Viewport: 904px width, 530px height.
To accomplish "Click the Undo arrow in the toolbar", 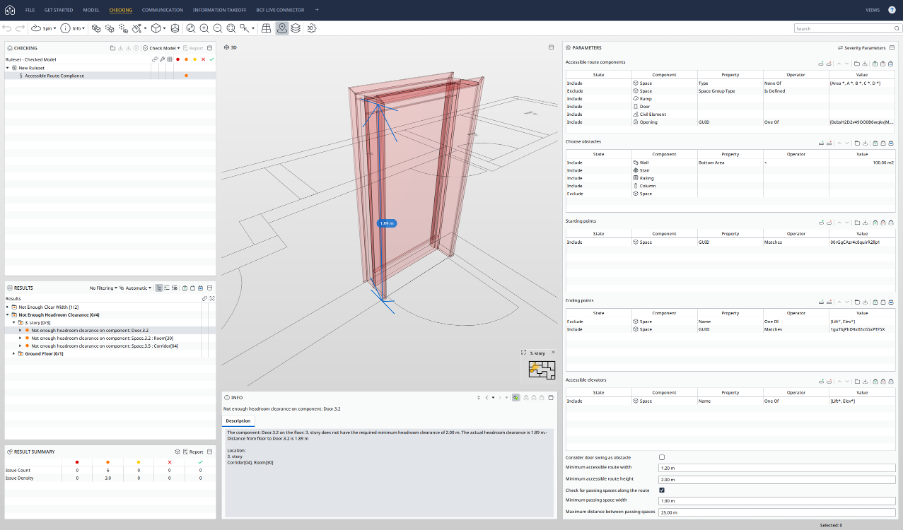I will click(x=8, y=28).
